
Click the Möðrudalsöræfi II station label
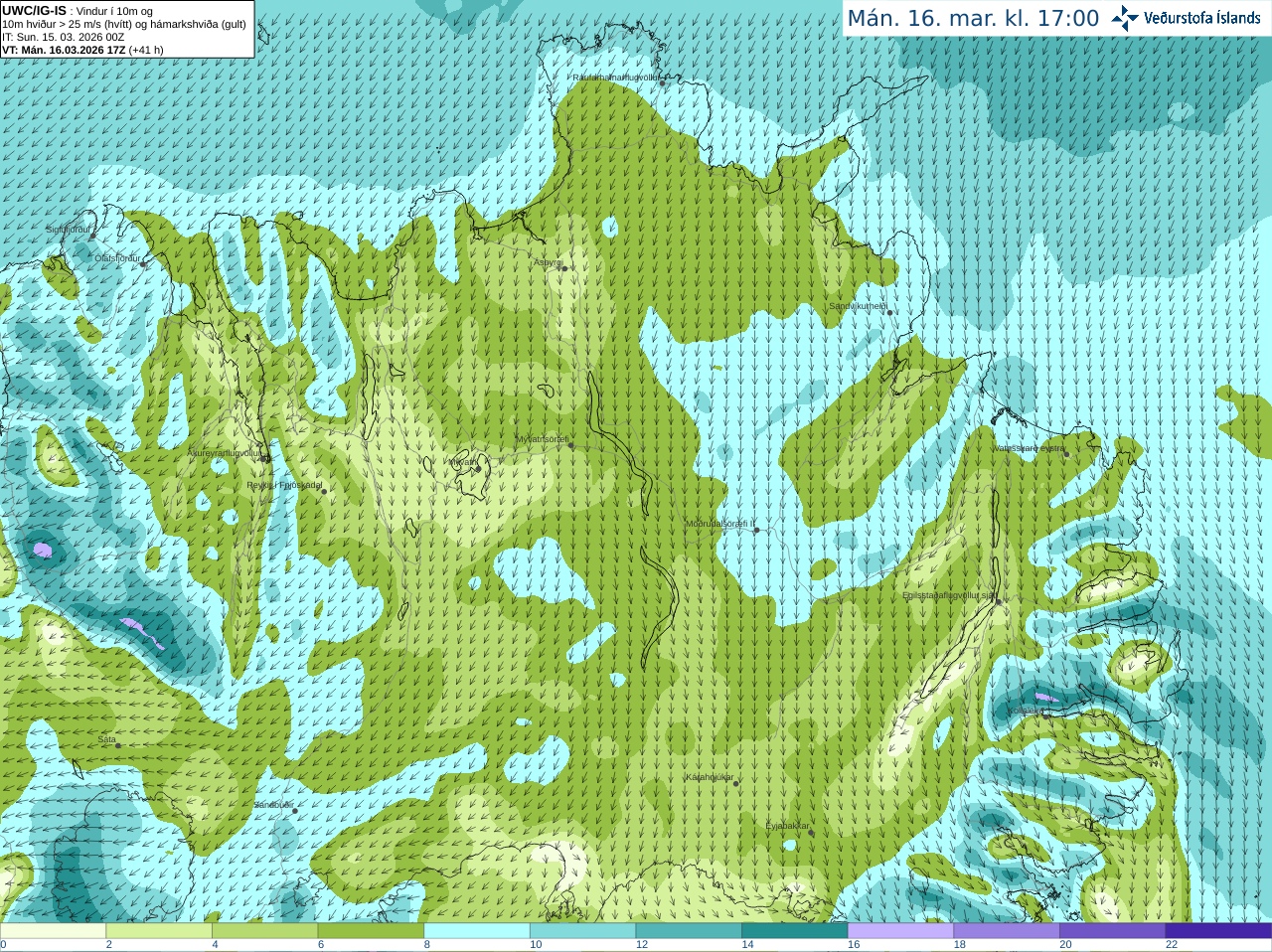pyautogui.click(x=720, y=524)
